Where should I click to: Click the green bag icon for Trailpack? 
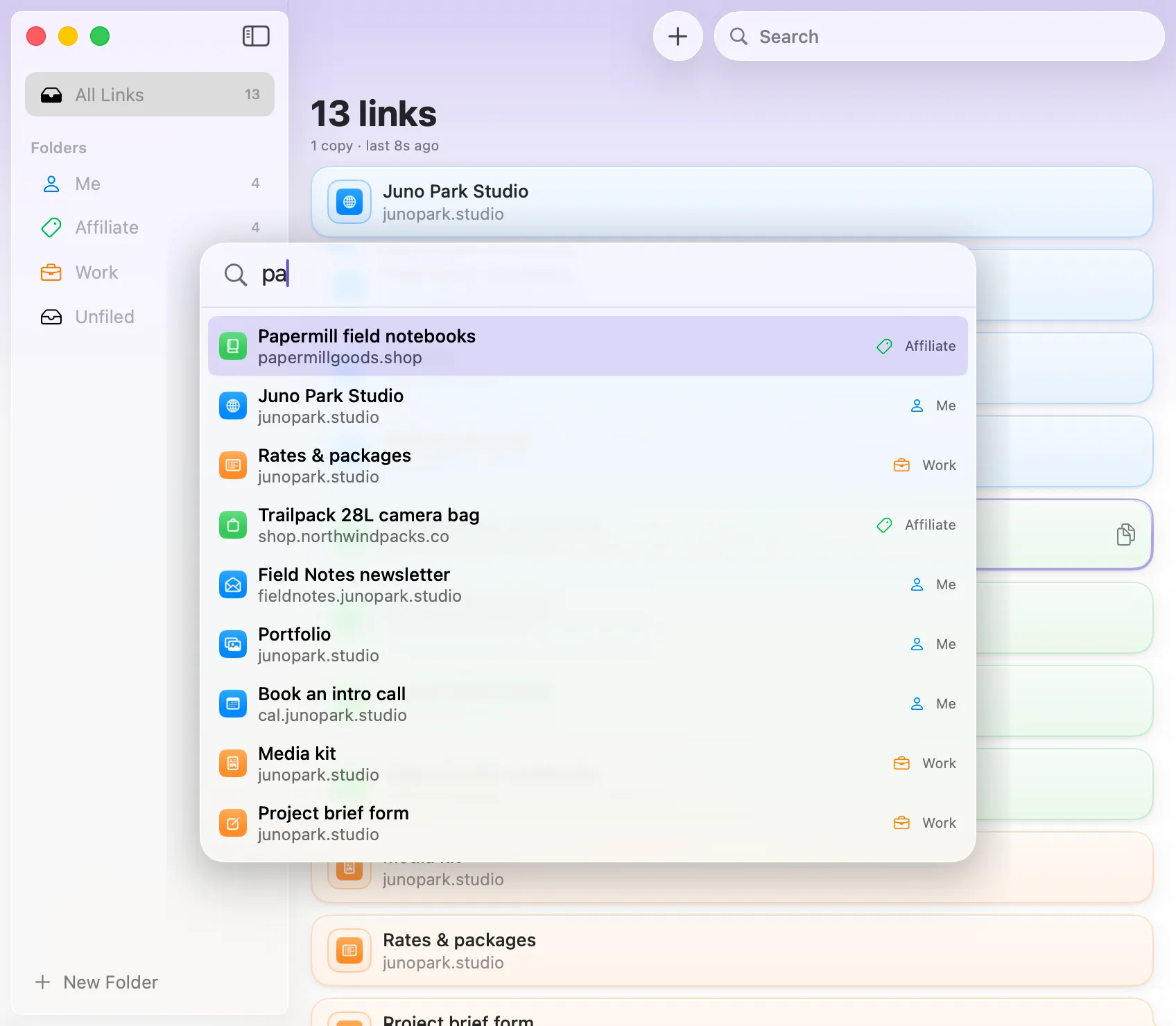(x=233, y=525)
